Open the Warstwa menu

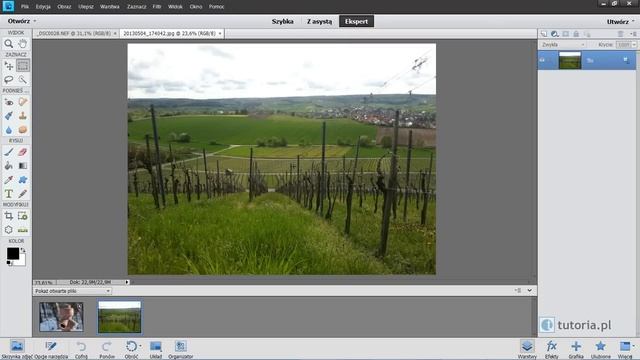[110, 7]
